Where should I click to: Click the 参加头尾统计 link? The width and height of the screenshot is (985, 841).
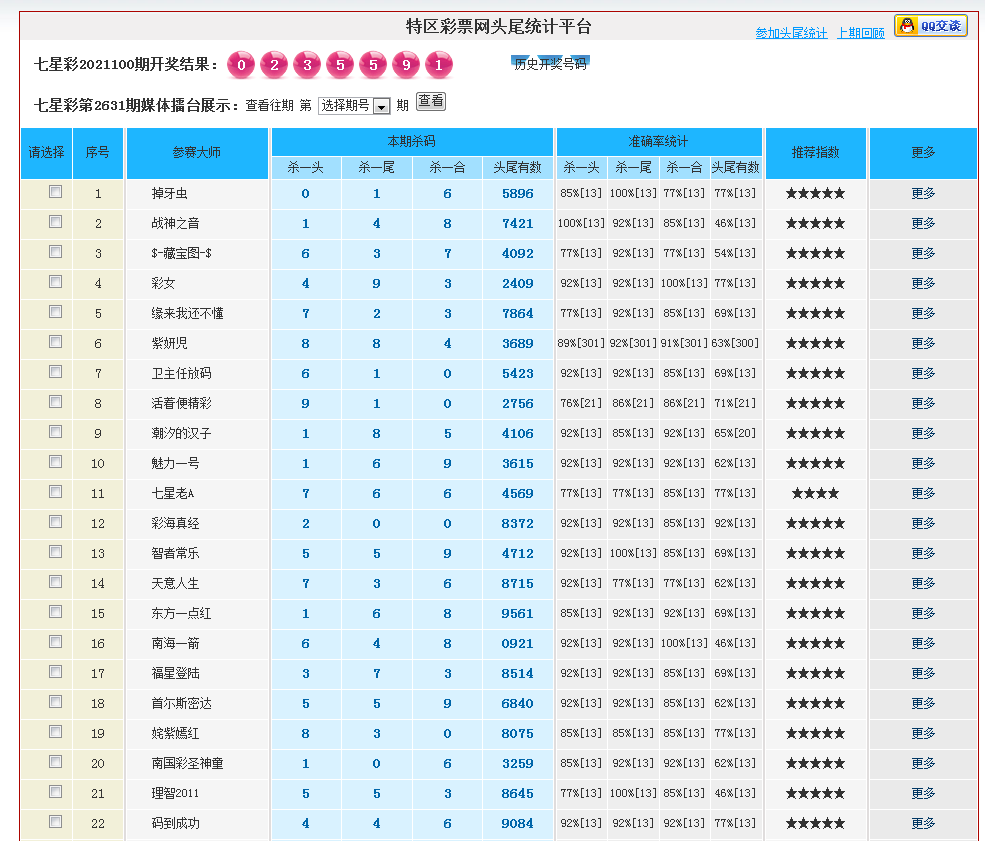(791, 34)
